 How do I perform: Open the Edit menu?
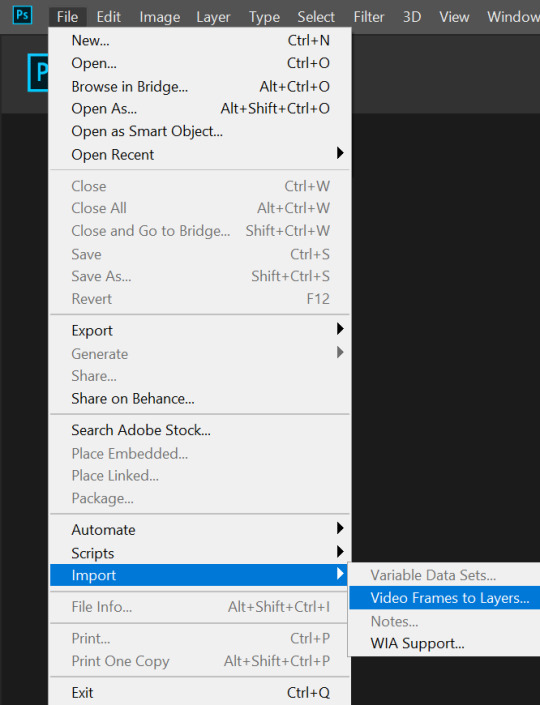pyautogui.click(x=108, y=17)
